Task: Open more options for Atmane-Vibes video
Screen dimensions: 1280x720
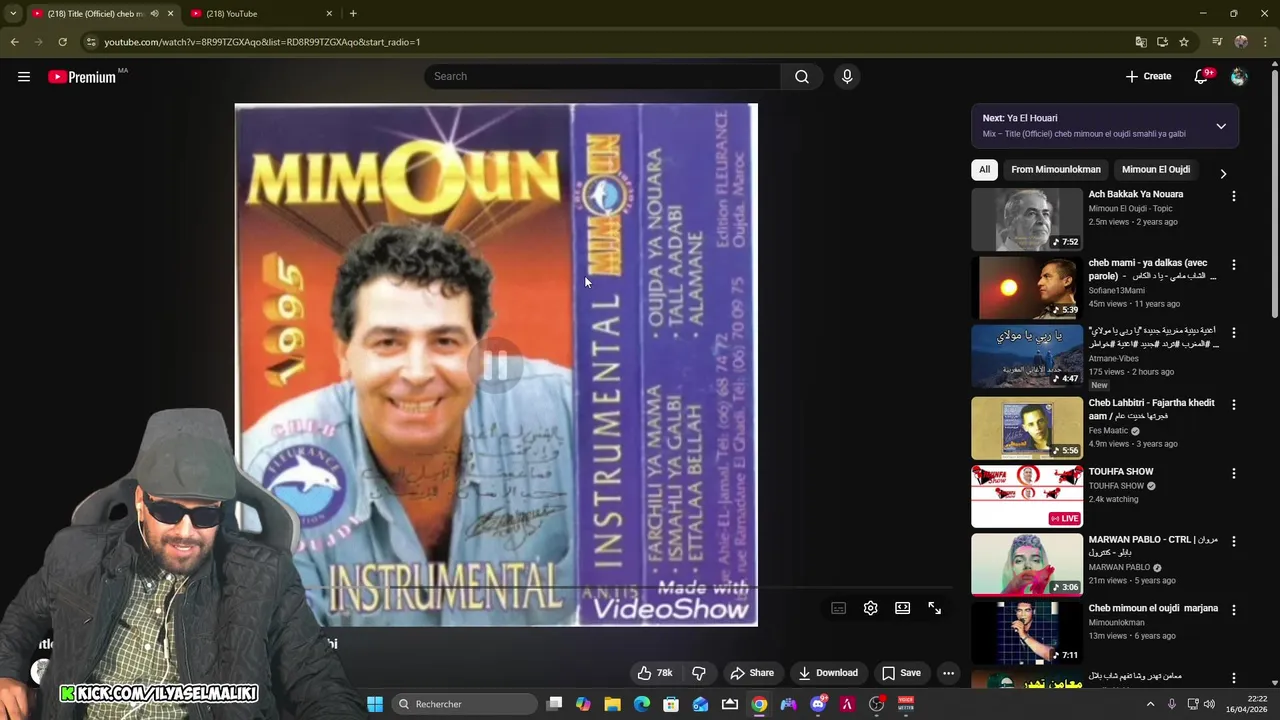Action: tap(1234, 333)
